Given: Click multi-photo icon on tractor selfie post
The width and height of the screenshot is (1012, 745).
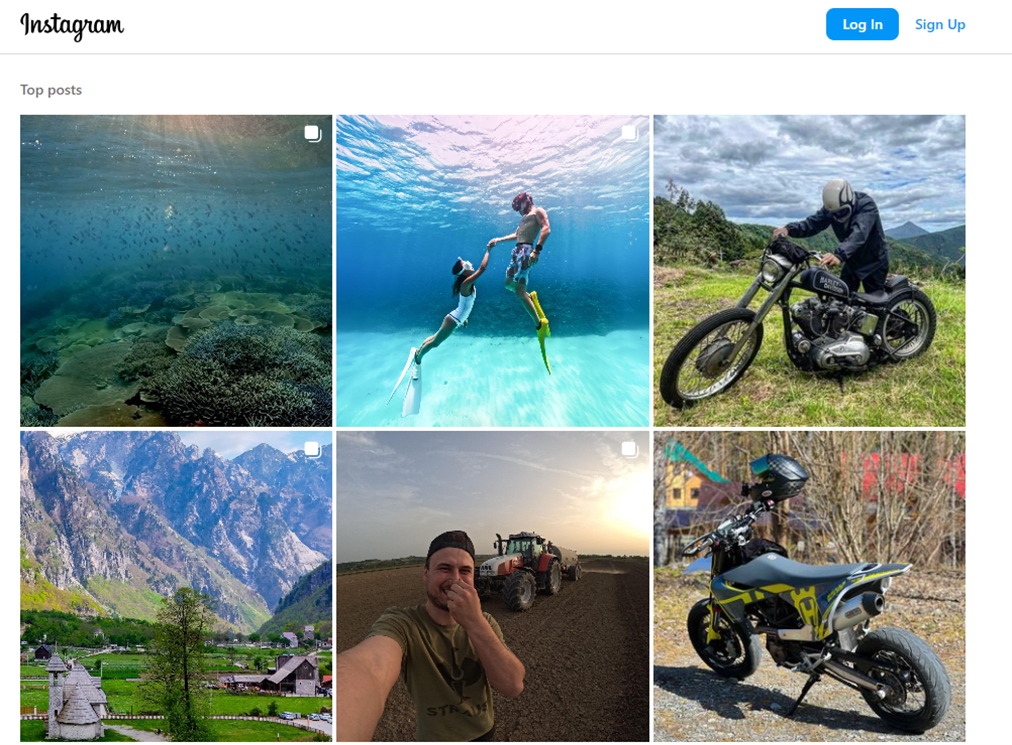Looking at the screenshot, I should [629, 450].
